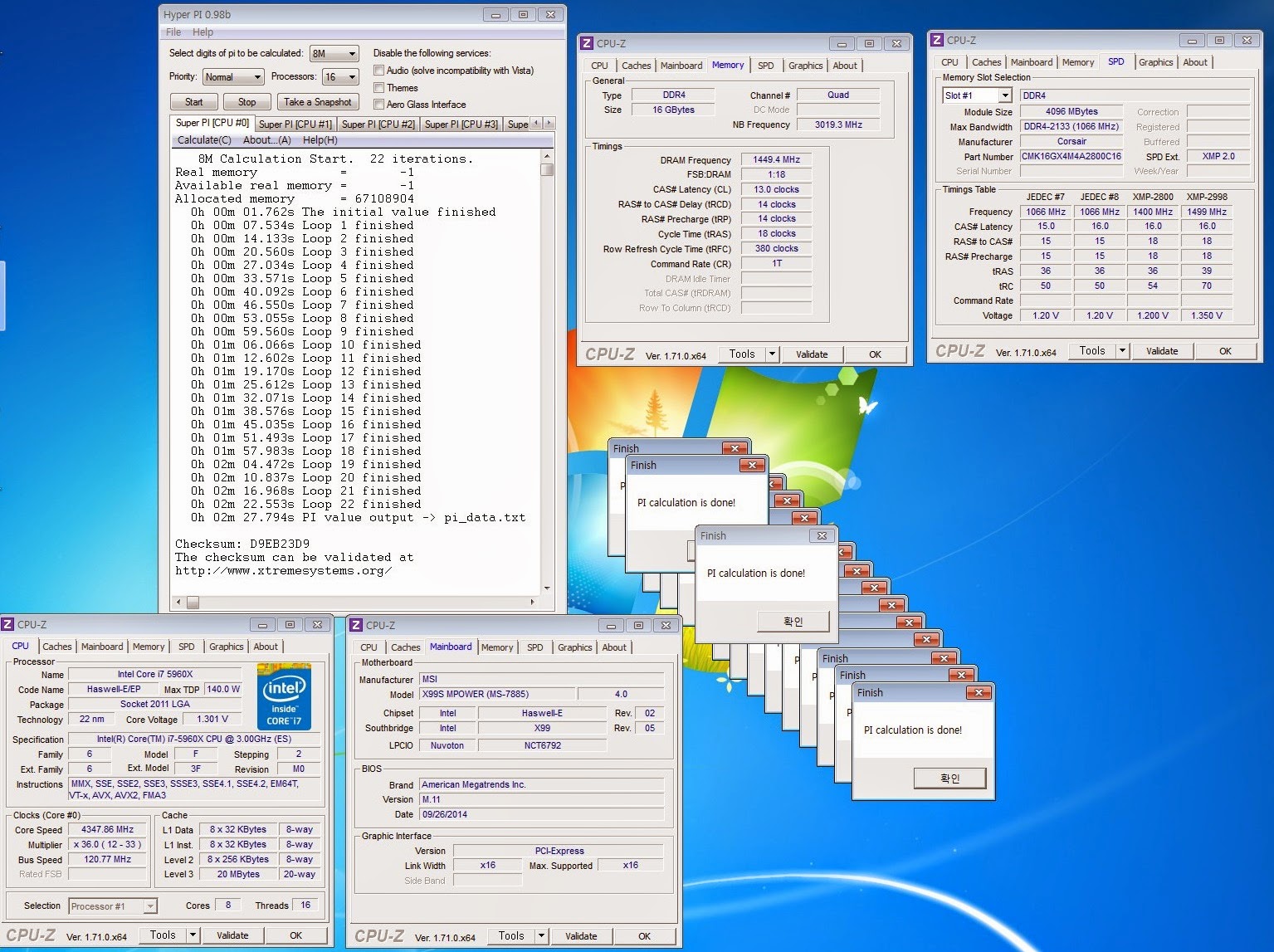This screenshot has height=952, width=1274.
Task: Click the vertical scrollbar thumb in Hyper PI's log
Action: point(546,170)
